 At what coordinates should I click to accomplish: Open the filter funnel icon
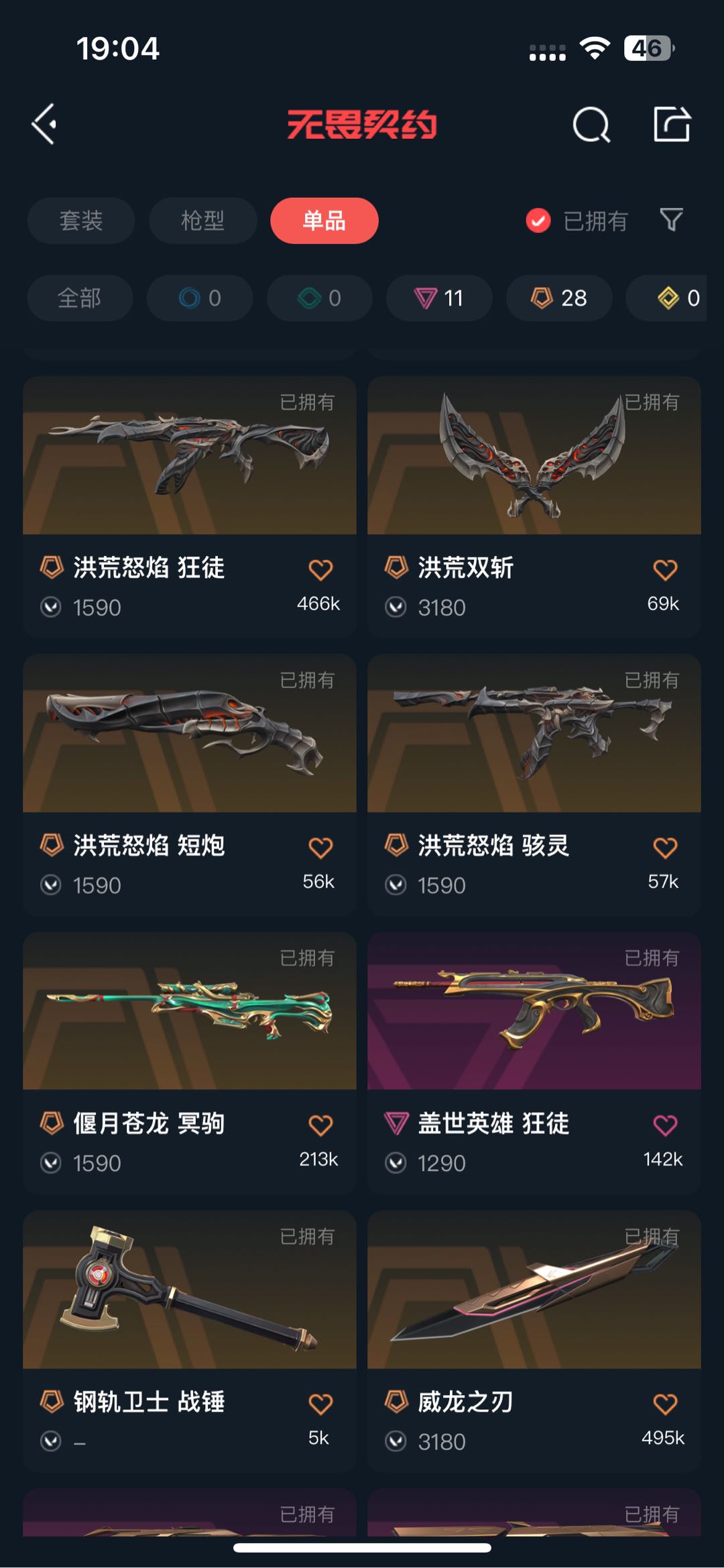click(x=671, y=219)
